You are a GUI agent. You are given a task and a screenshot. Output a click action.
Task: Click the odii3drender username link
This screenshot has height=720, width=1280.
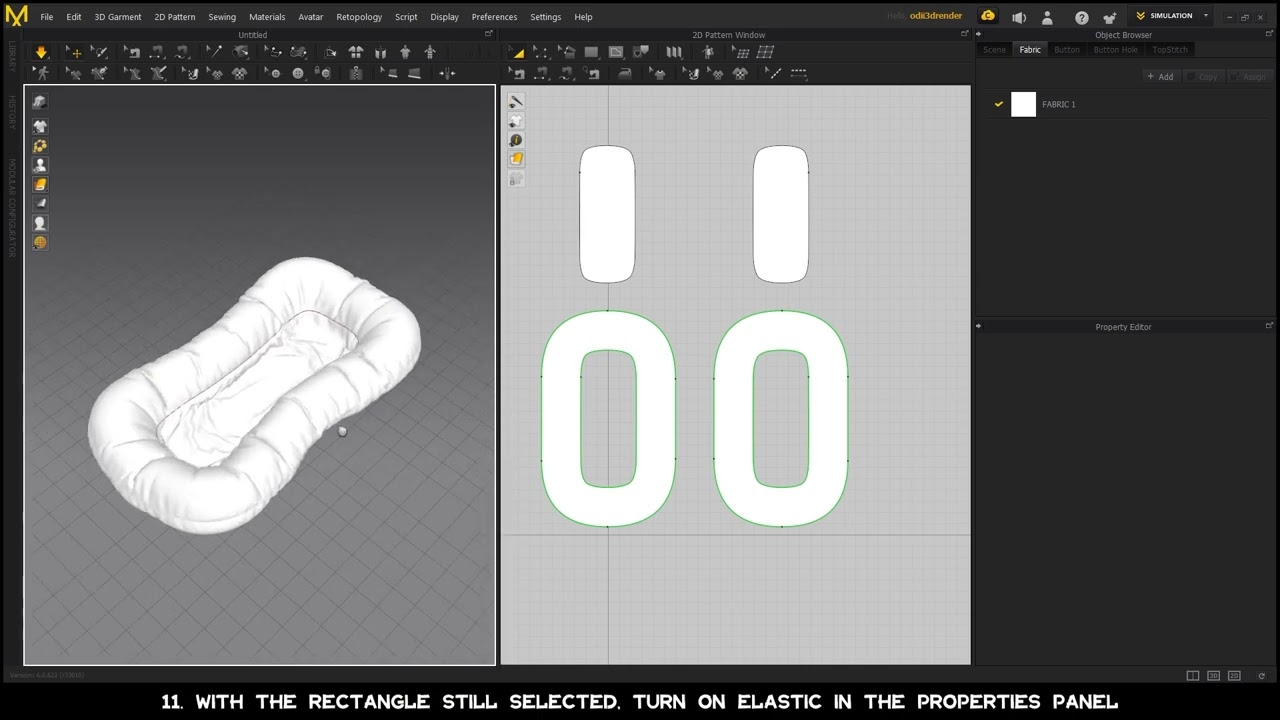[x=936, y=16]
